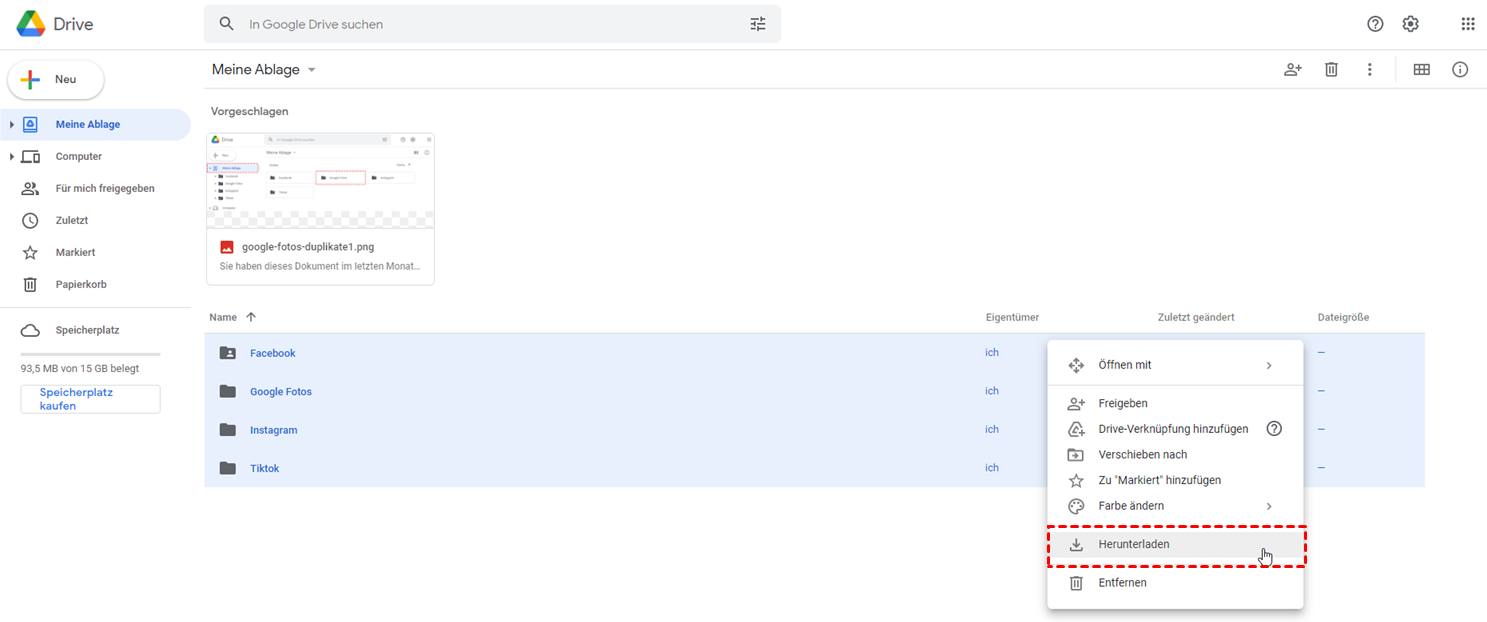Viewport: 1487px width, 622px height.
Task: Click the red image icon of google-fotos-duplikate1.png
Action: point(227,247)
